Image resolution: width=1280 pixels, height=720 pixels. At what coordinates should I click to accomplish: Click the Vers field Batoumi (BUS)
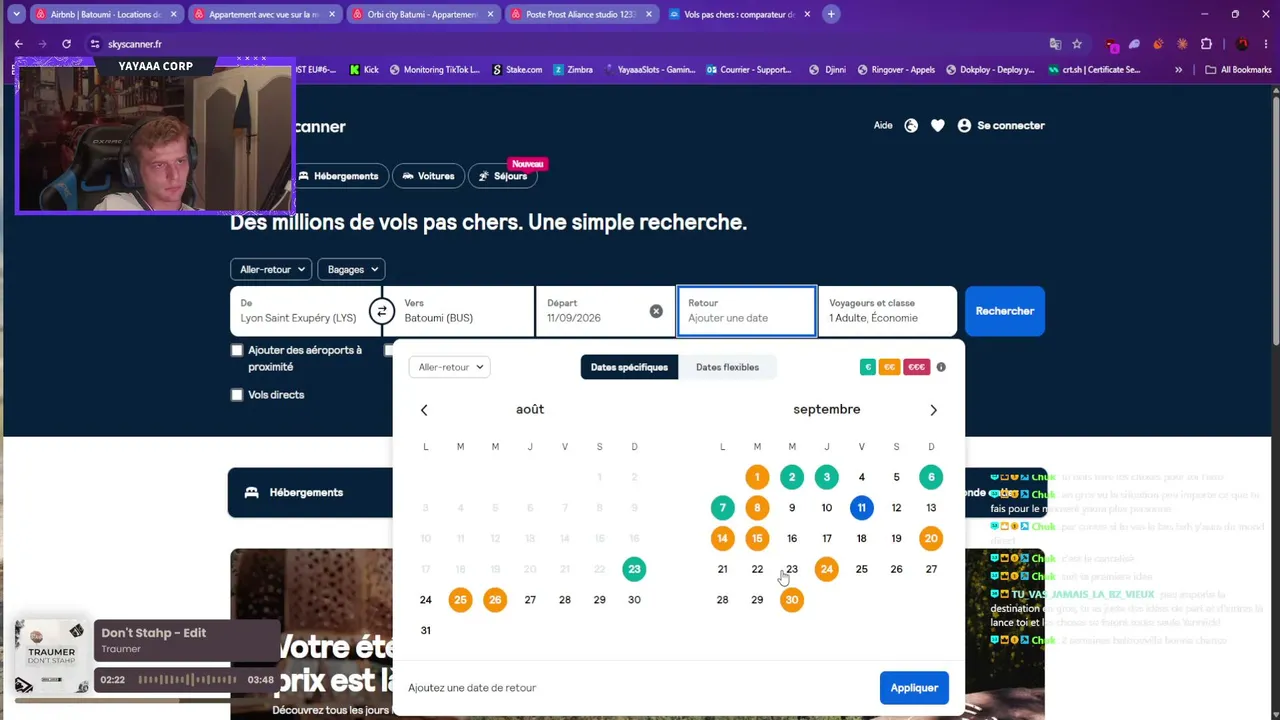pyautogui.click(x=458, y=311)
